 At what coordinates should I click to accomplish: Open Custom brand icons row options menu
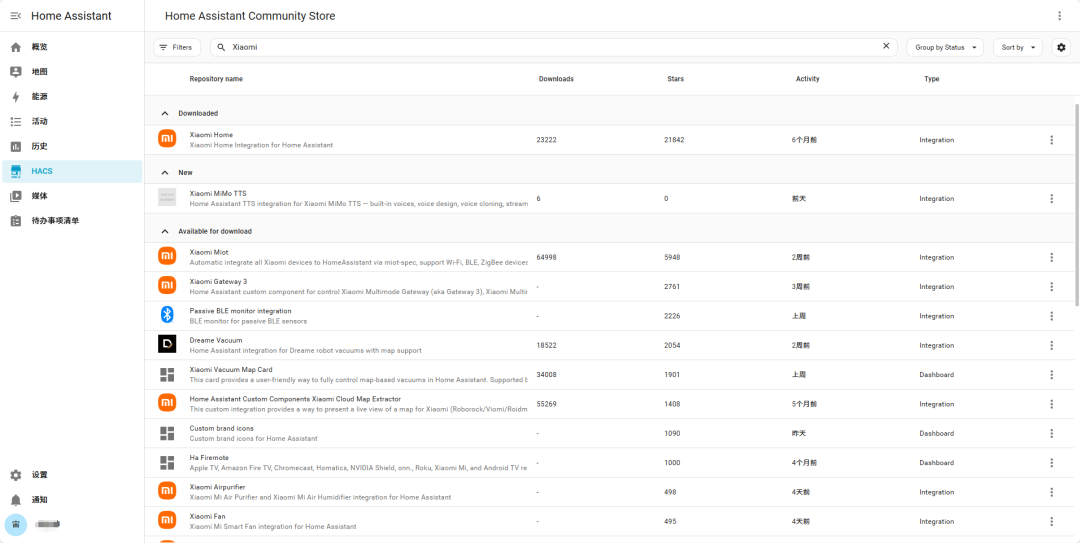point(1051,433)
